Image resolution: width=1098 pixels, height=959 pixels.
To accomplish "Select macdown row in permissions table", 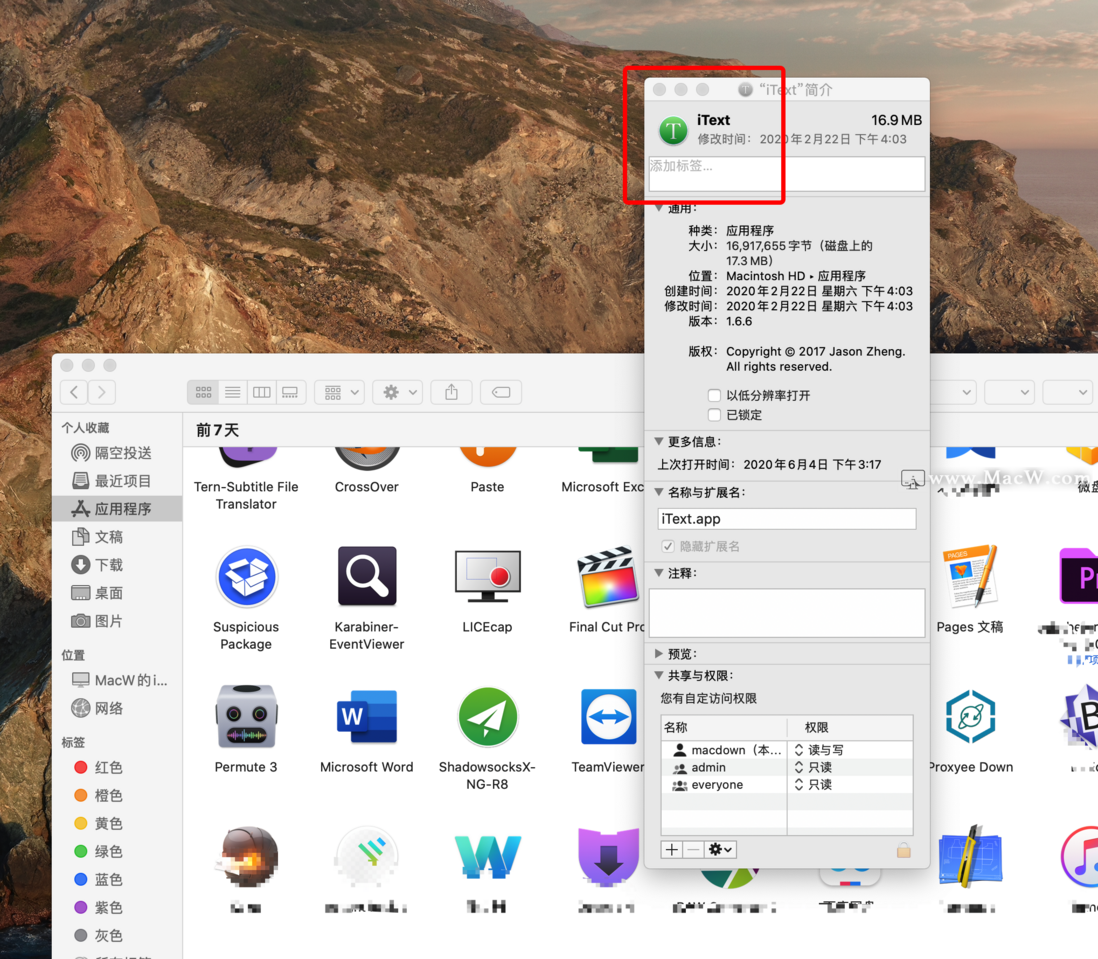I will pos(787,750).
